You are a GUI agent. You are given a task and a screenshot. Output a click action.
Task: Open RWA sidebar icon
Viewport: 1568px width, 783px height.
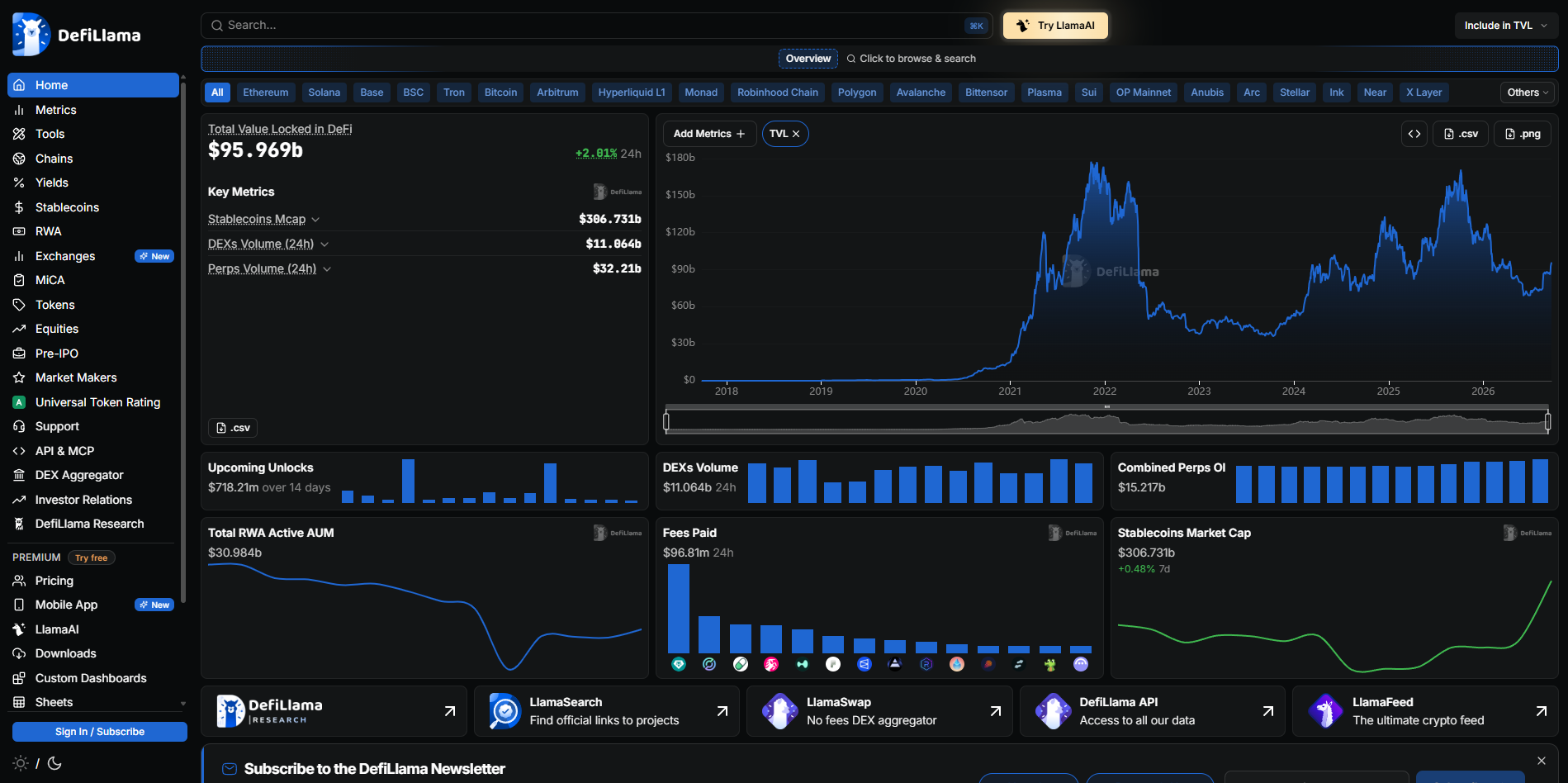tap(19, 231)
